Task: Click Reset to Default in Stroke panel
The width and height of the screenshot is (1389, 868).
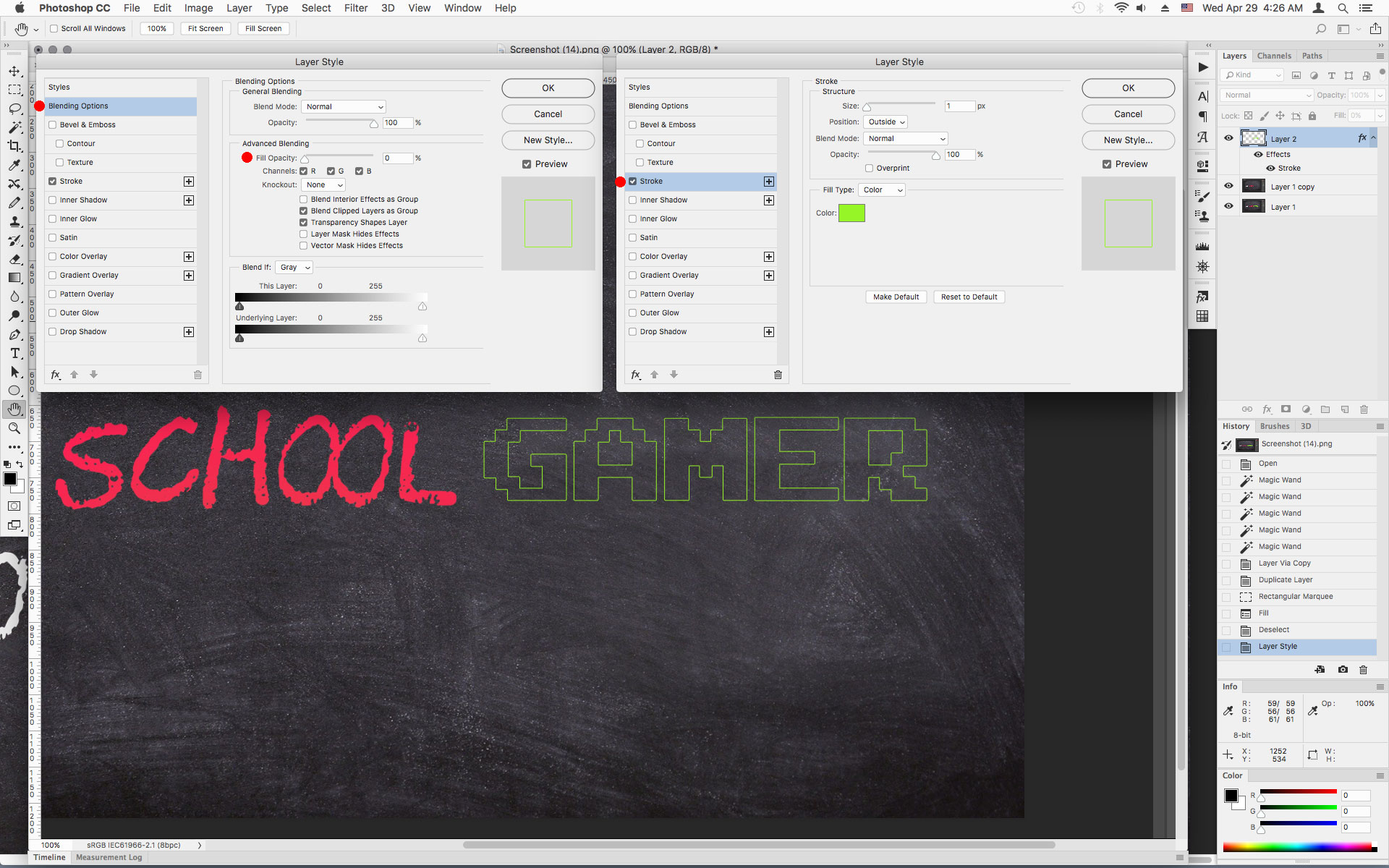Action: tap(967, 296)
